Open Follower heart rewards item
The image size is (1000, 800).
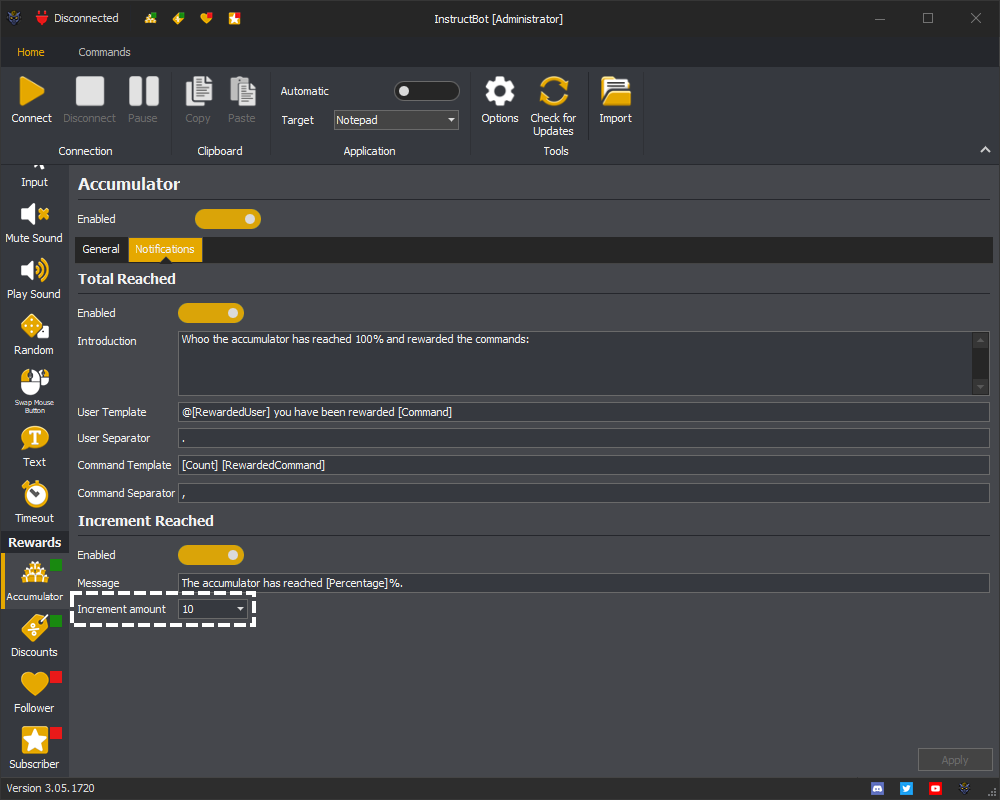pyautogui.click(x=34, y=692)
